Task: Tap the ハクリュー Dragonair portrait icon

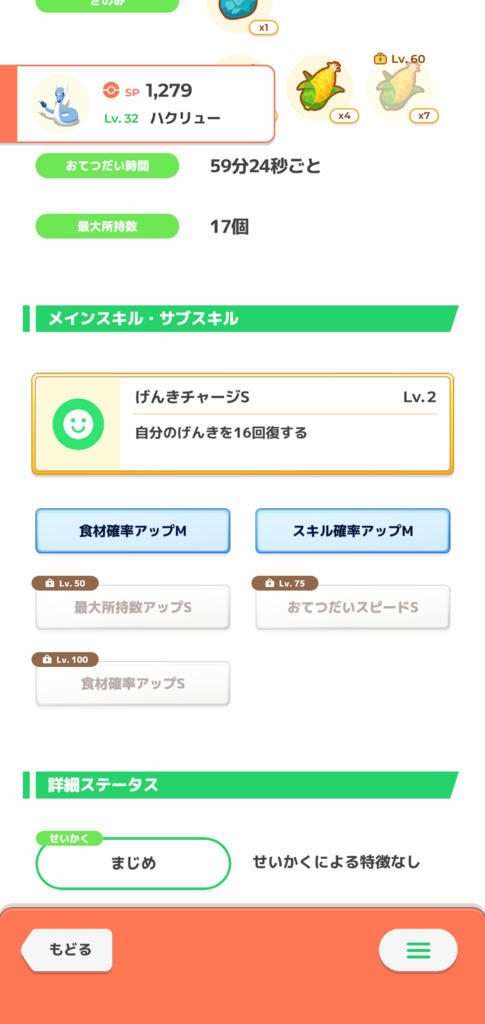Action: 60,104
